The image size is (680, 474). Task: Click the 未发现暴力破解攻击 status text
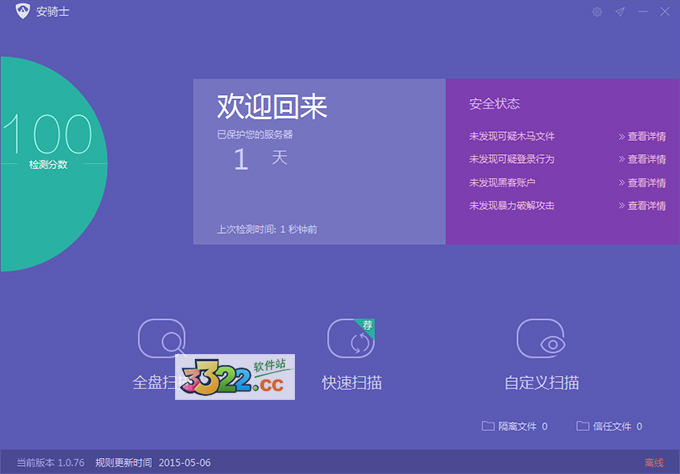click(512, 206)
